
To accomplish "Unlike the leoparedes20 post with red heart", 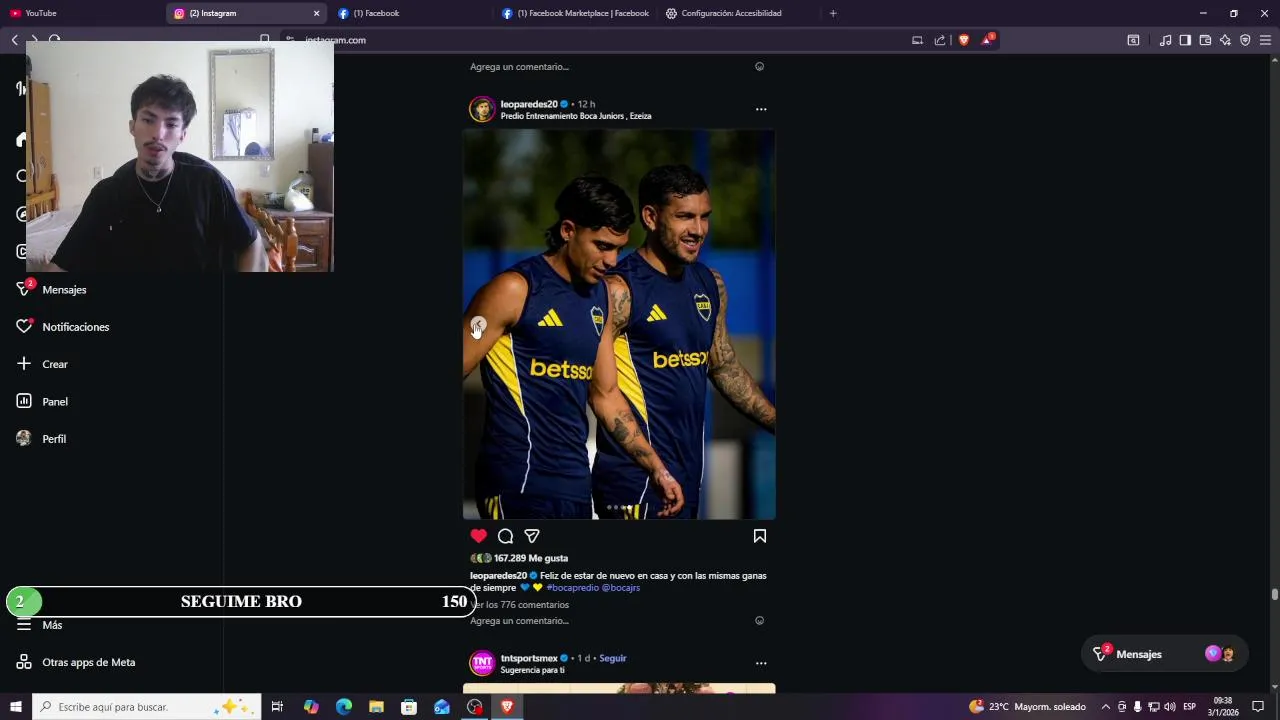I will (x=479, y=536).
